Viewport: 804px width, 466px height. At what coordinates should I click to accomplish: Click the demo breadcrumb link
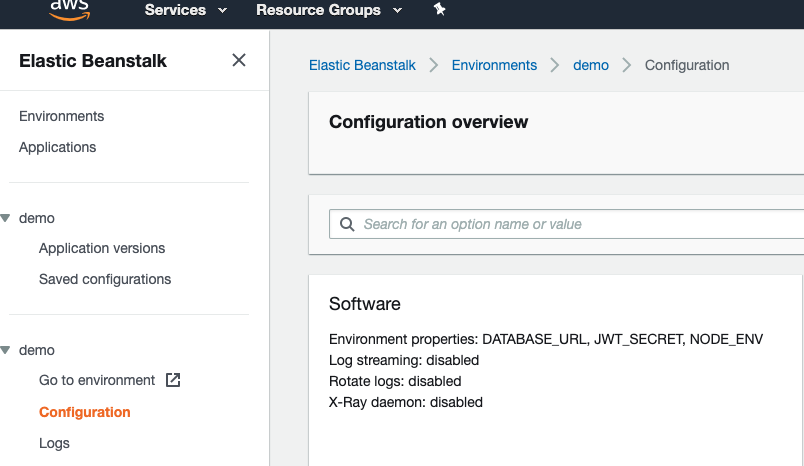591,65
